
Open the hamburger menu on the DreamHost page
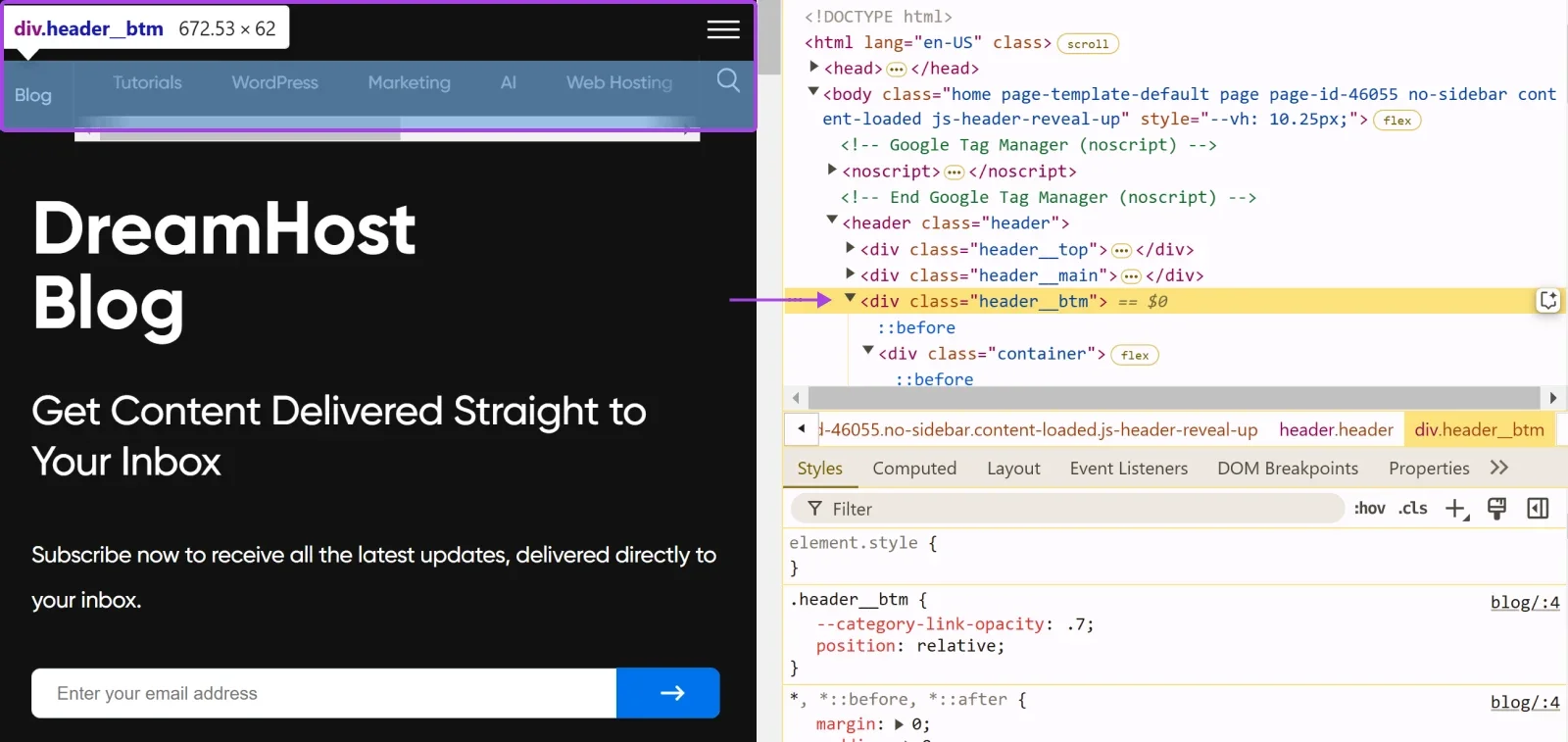pos(723,29)
